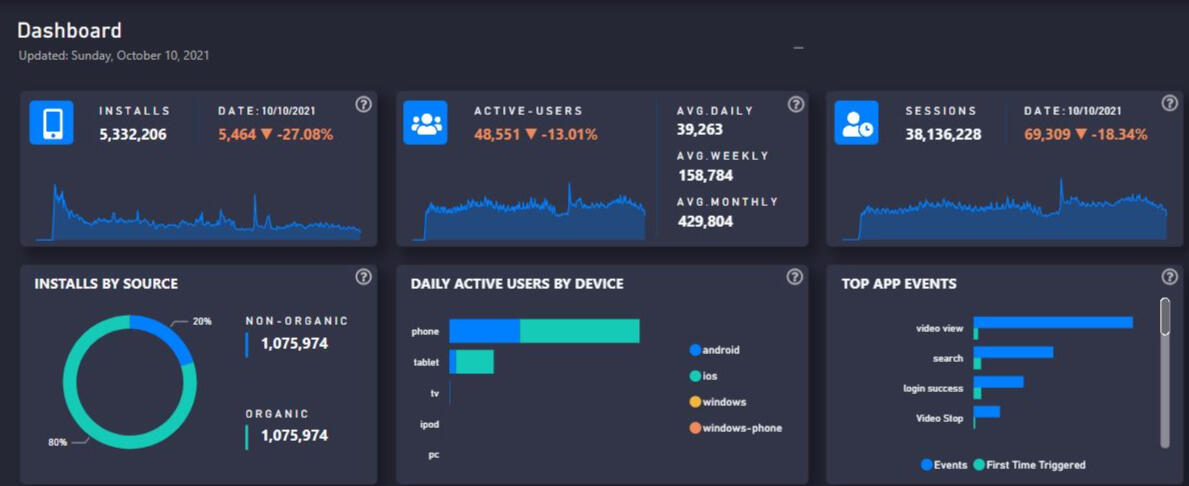Click the Sessions user-clock icon
The height and width of the screenshot is (486, 1189).
coord(856,123)
